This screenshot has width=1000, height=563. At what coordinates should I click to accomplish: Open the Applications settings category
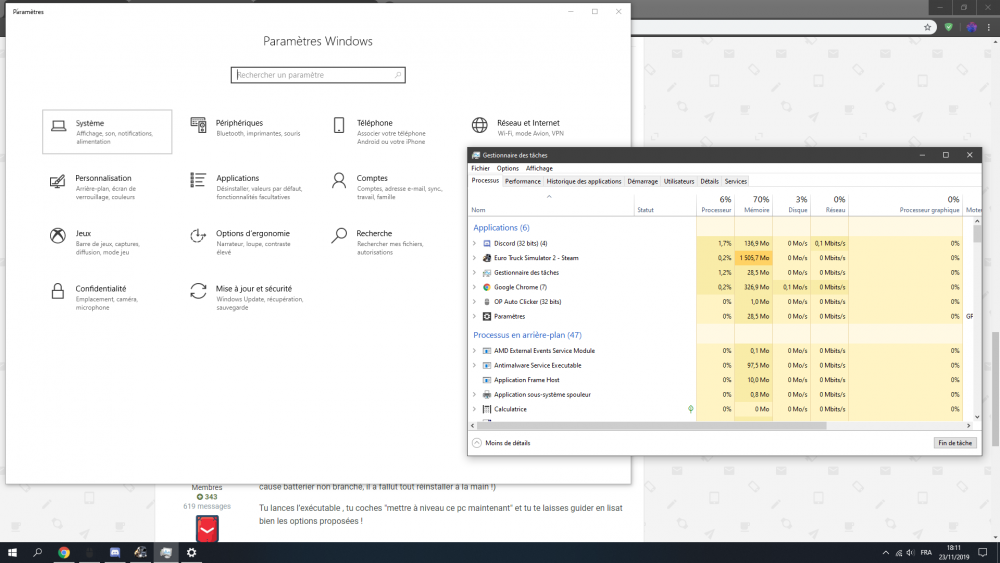pos(237,178)
